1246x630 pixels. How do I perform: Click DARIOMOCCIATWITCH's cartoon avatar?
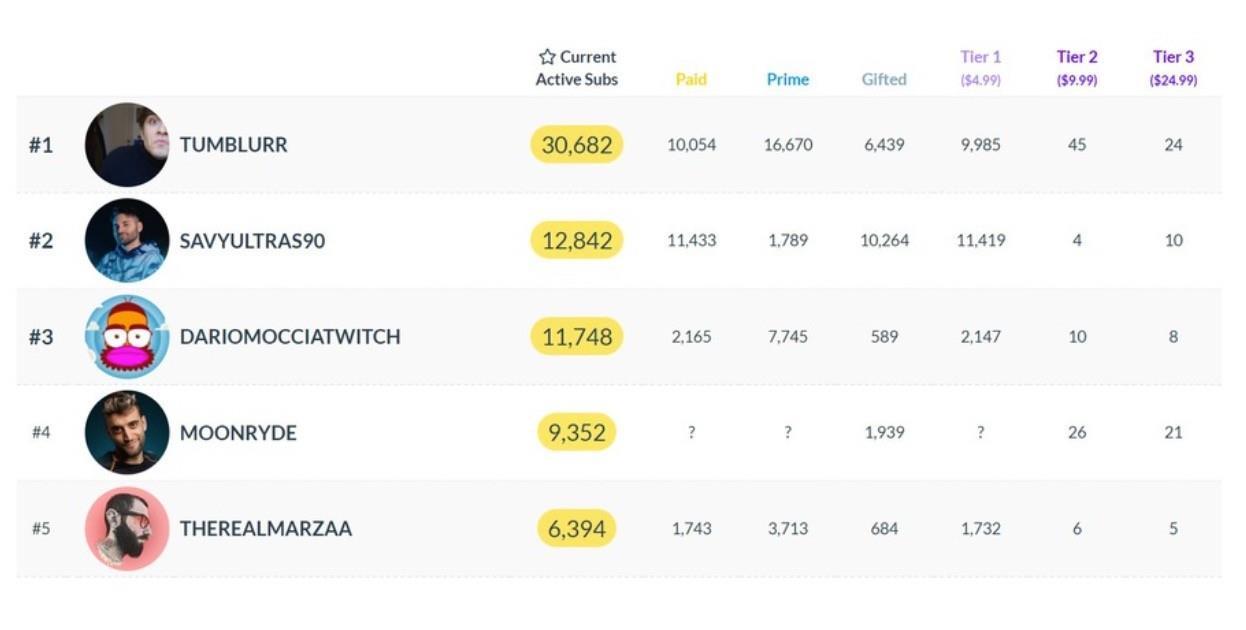(127, 337)
